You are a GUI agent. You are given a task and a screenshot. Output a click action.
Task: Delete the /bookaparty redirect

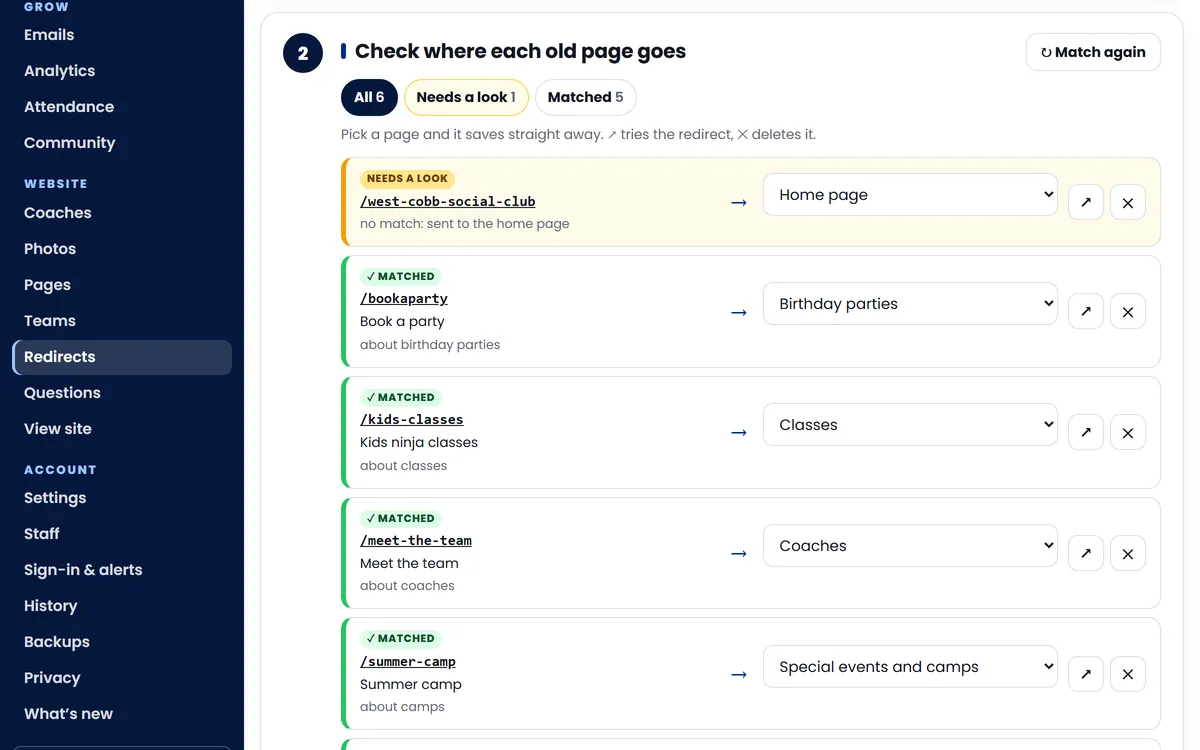point(1128,311)
